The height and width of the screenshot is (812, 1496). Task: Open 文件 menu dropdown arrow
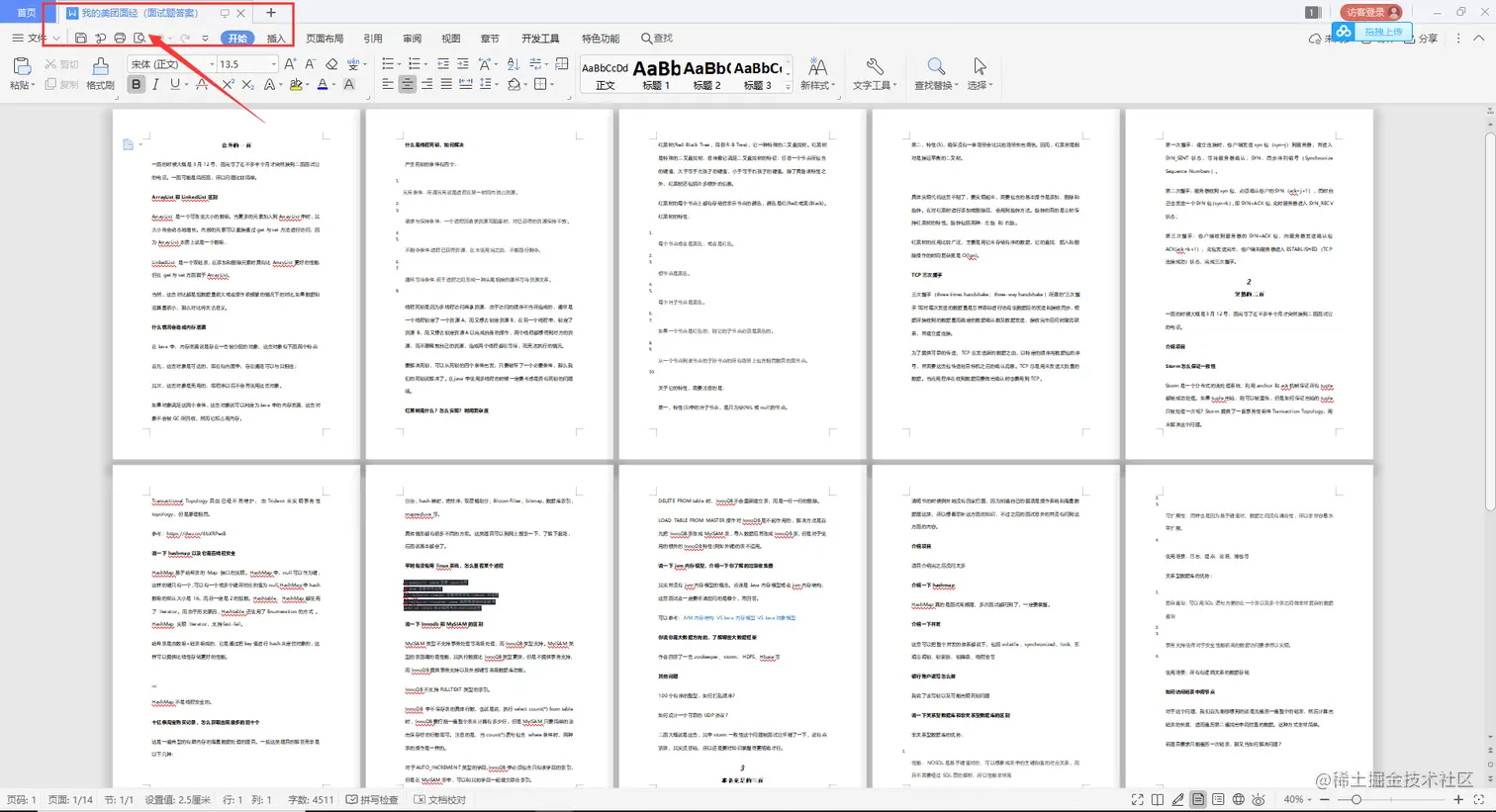55,39
